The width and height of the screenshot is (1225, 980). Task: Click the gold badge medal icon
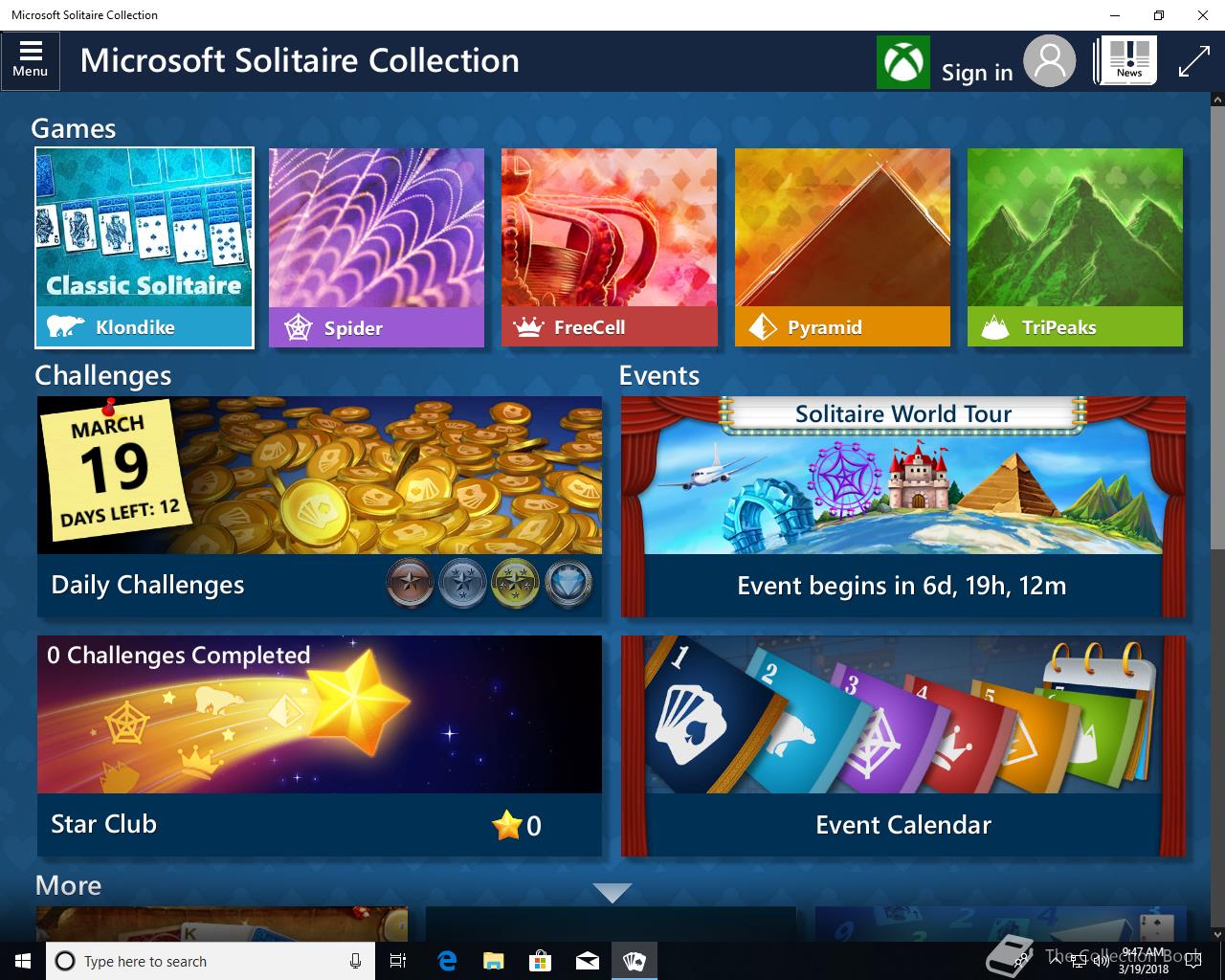coord(516,583)
